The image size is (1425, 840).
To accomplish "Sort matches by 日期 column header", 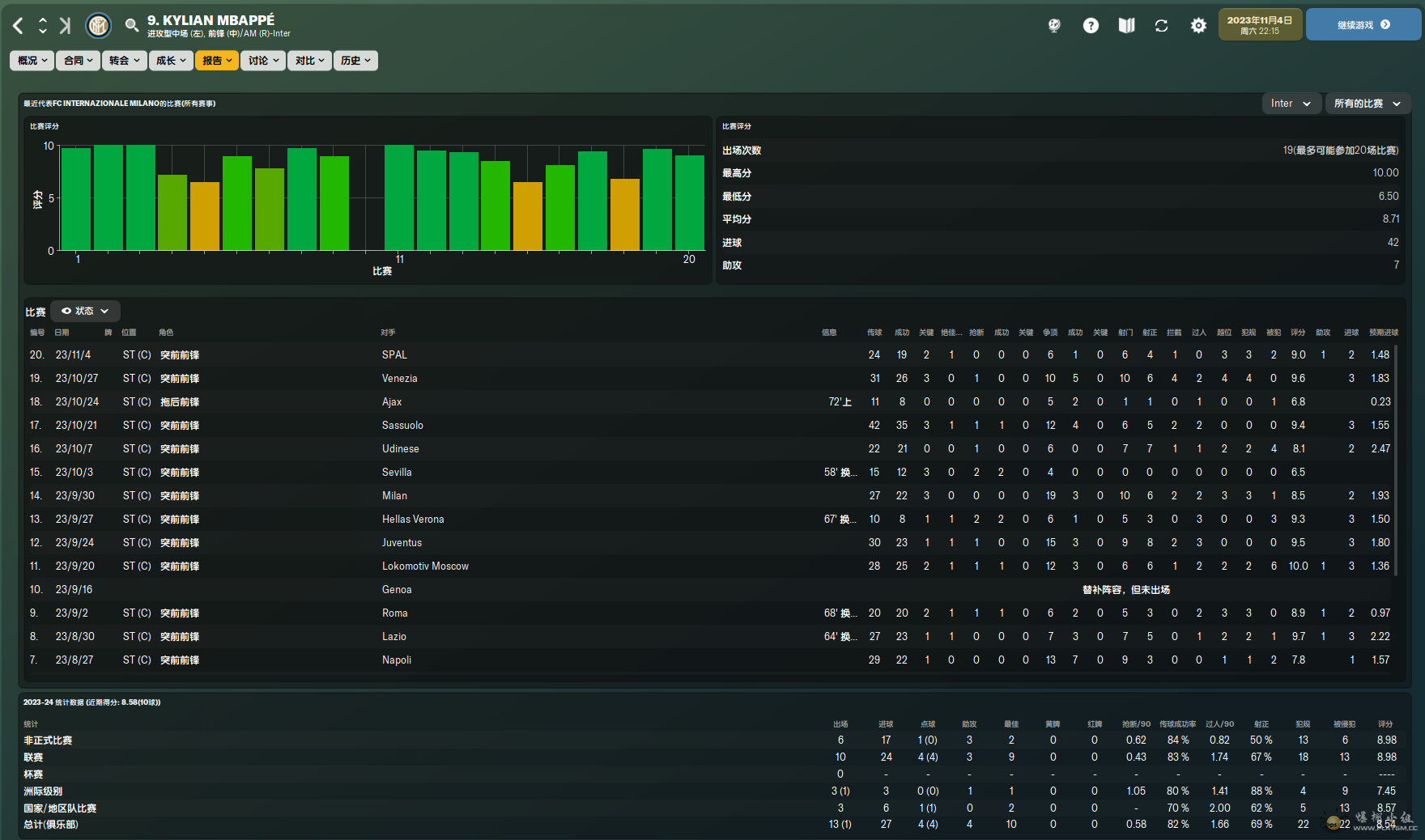I will tap(62, 333).
